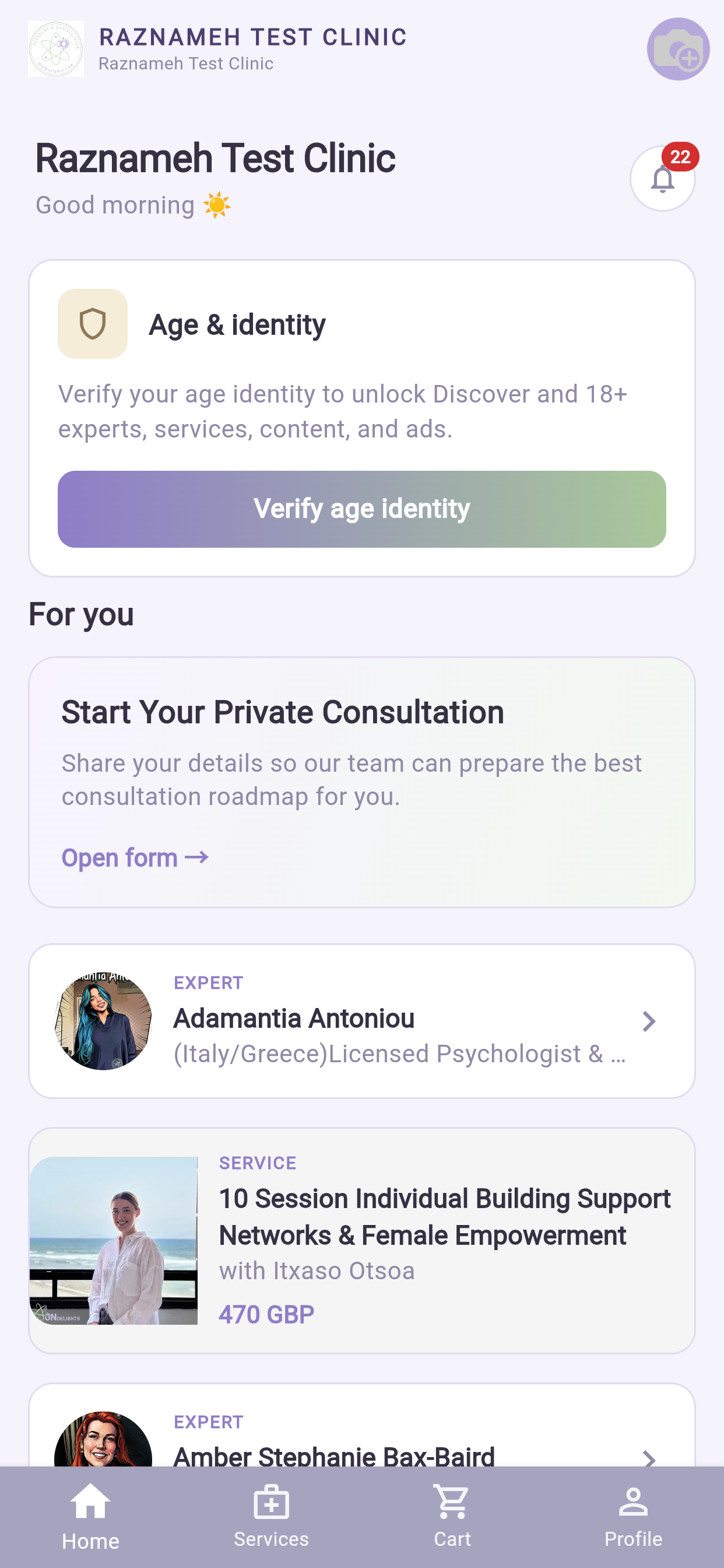724x1568 pixels.
Task: Tap the 470 GBP price
Action: 266,1315
